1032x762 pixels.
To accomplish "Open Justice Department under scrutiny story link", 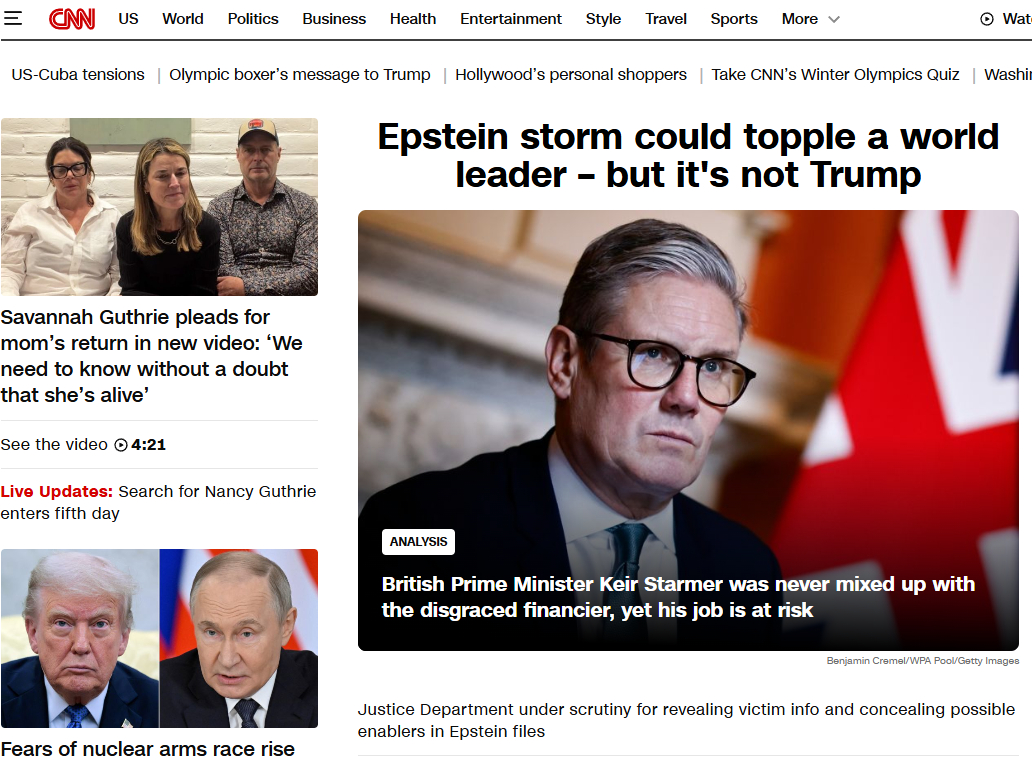I will tap(686, 720).
